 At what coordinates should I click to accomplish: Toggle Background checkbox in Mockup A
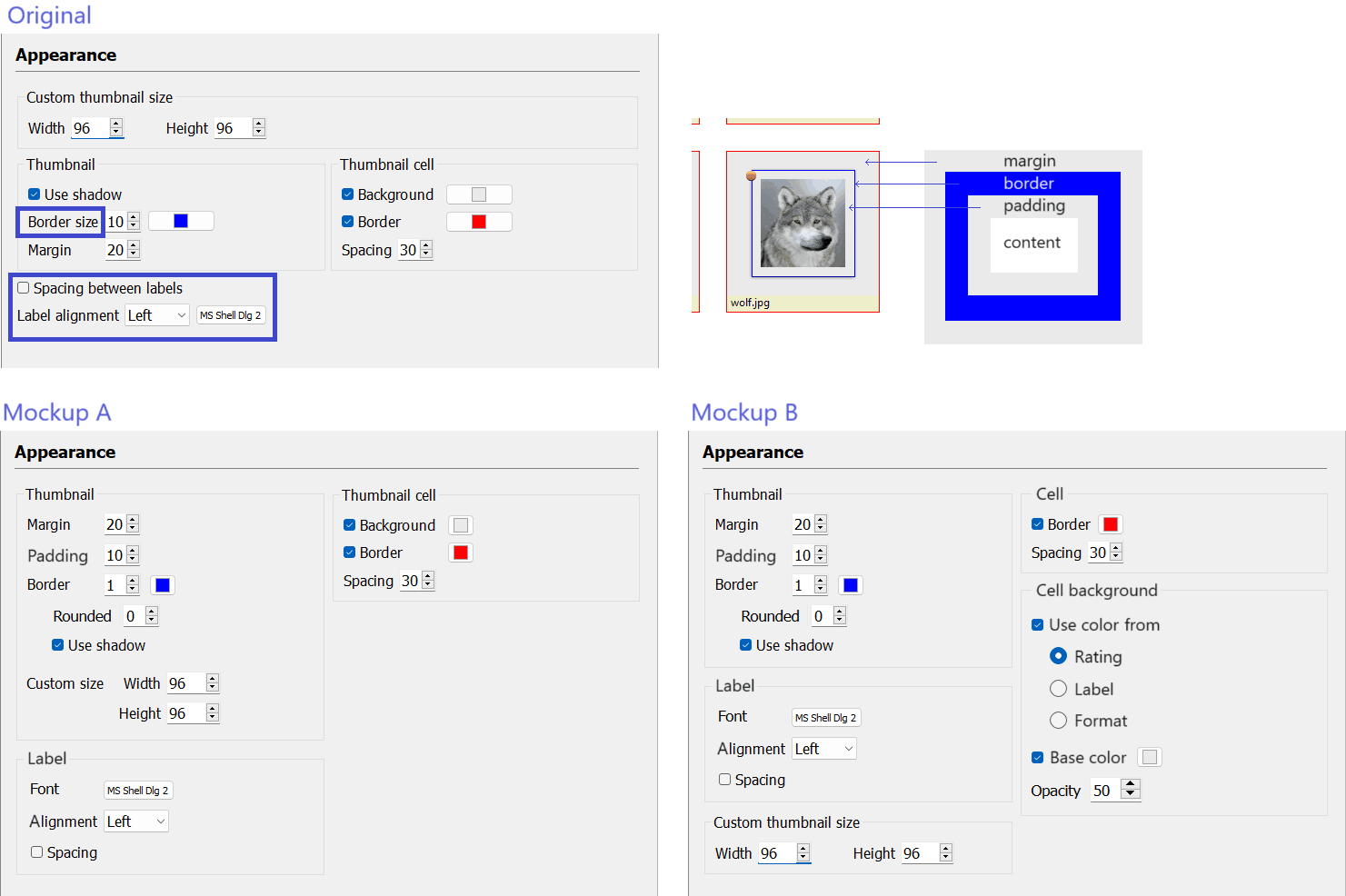click(x=349, y=525)
